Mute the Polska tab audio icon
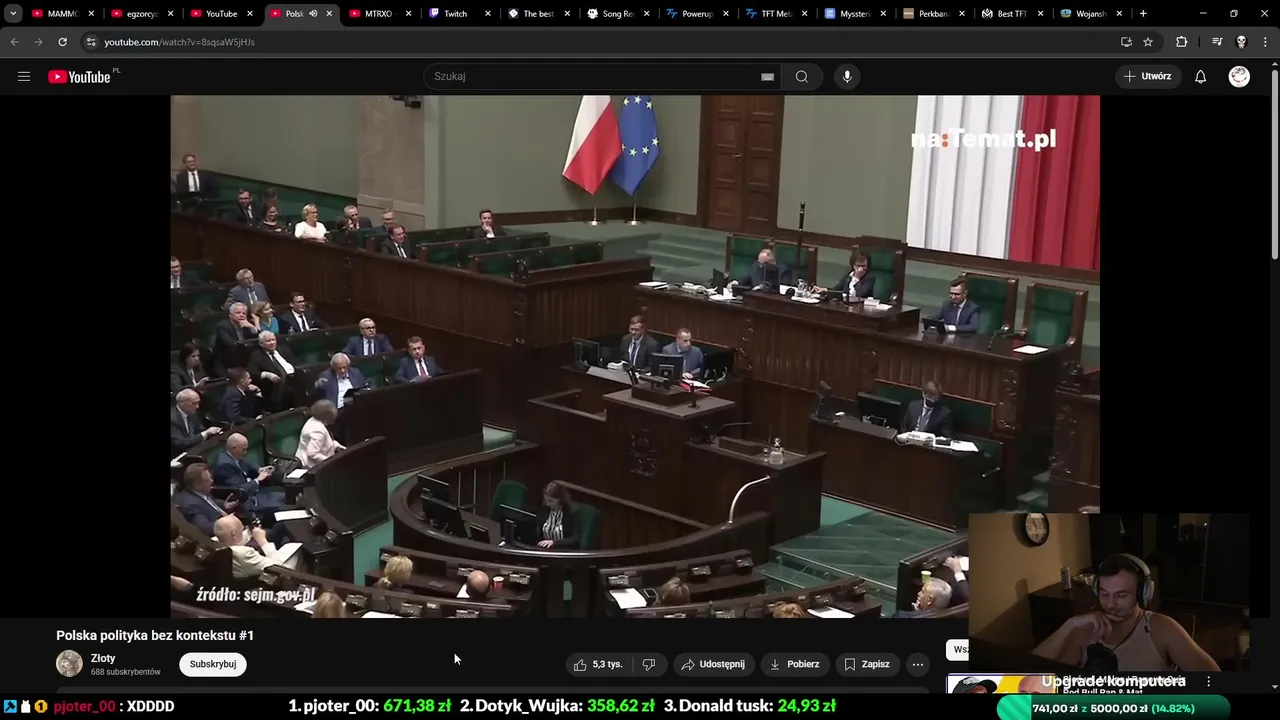This screenshot has height=720, width=1280. (313, 14)
